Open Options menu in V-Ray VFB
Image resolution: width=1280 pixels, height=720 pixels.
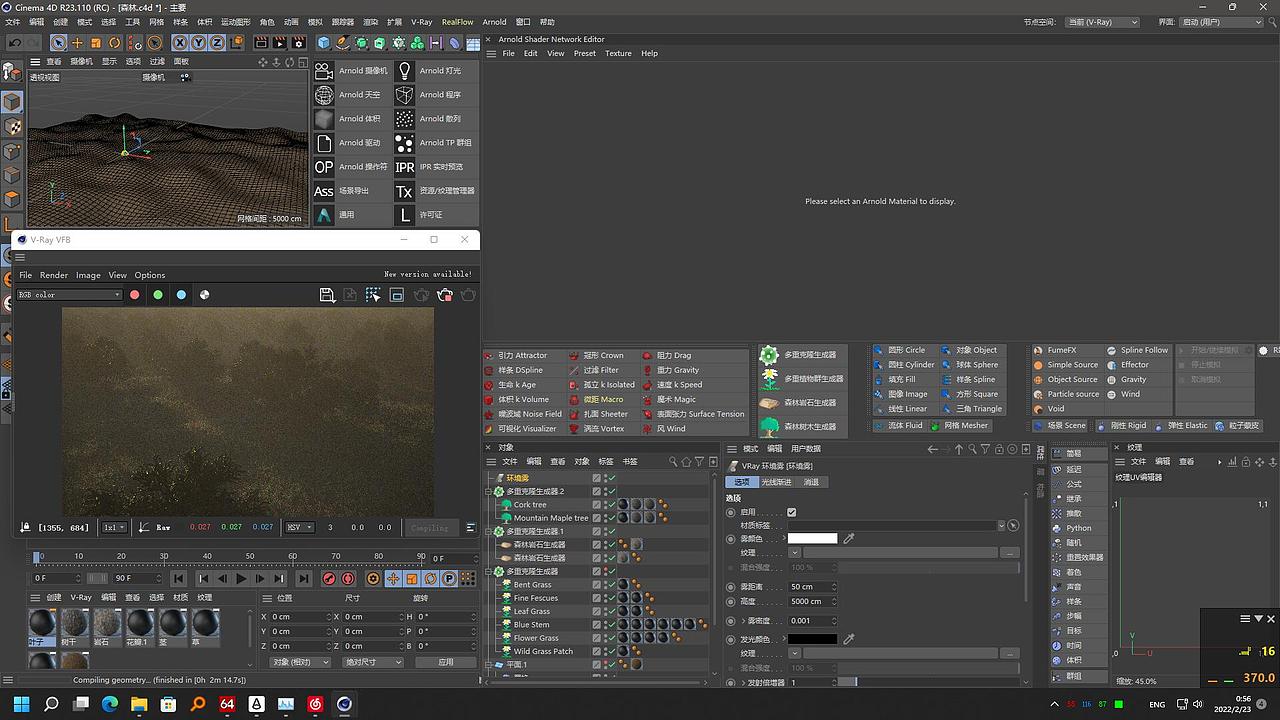tap(150, 275)
